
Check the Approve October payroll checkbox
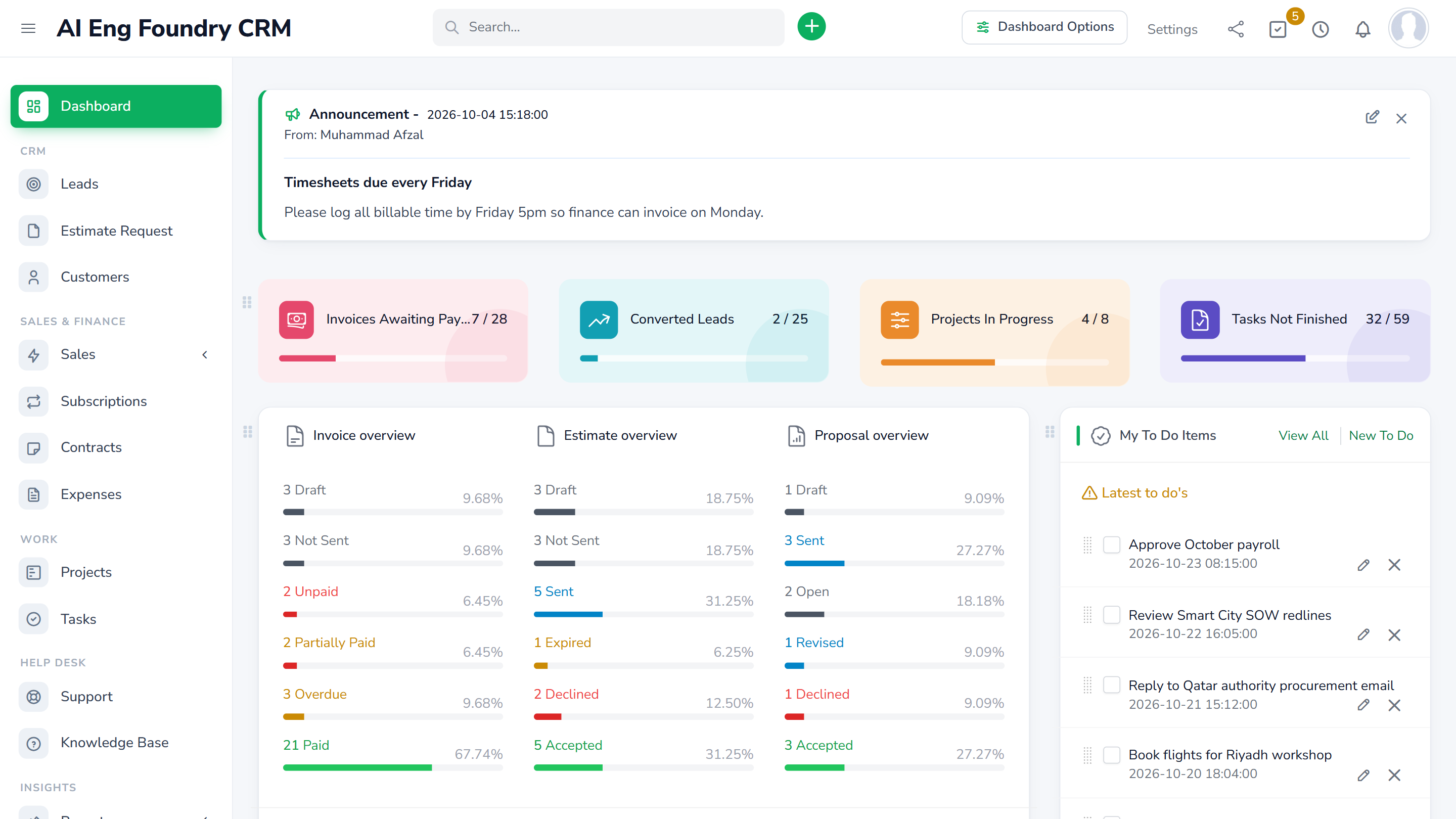tap(1112, 545)
